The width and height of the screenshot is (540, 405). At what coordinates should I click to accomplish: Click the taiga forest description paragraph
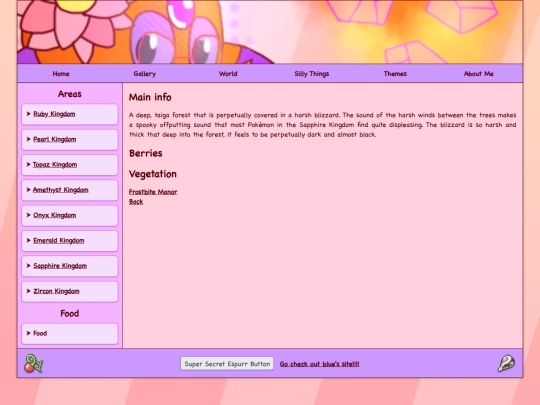322,125
